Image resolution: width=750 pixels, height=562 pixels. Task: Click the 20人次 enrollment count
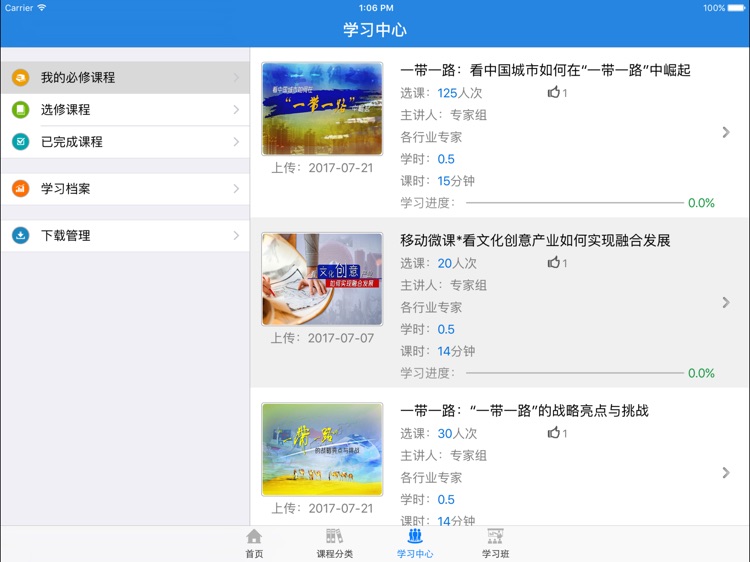(x=457, y=263)
